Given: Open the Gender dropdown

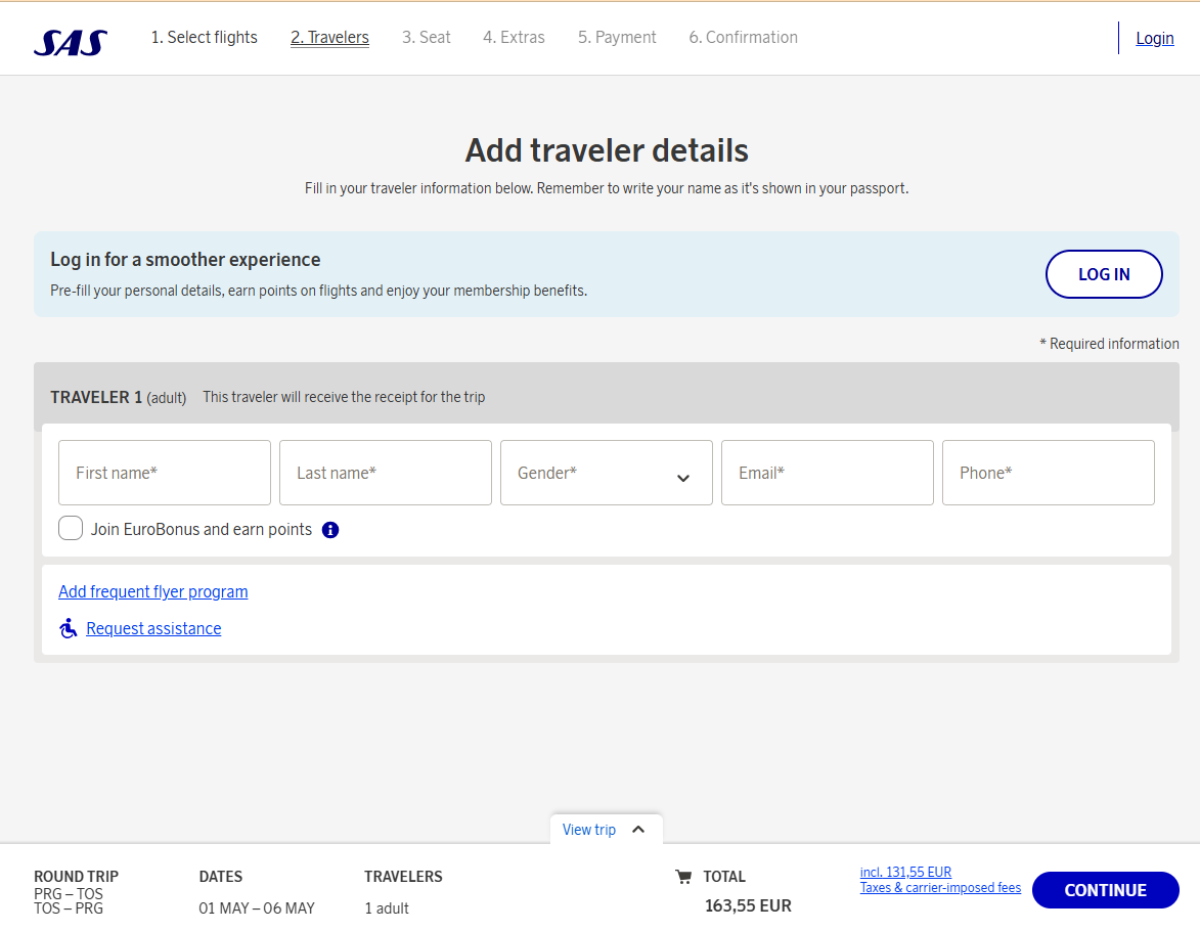Looking at the screenshot, I should 606,473.
